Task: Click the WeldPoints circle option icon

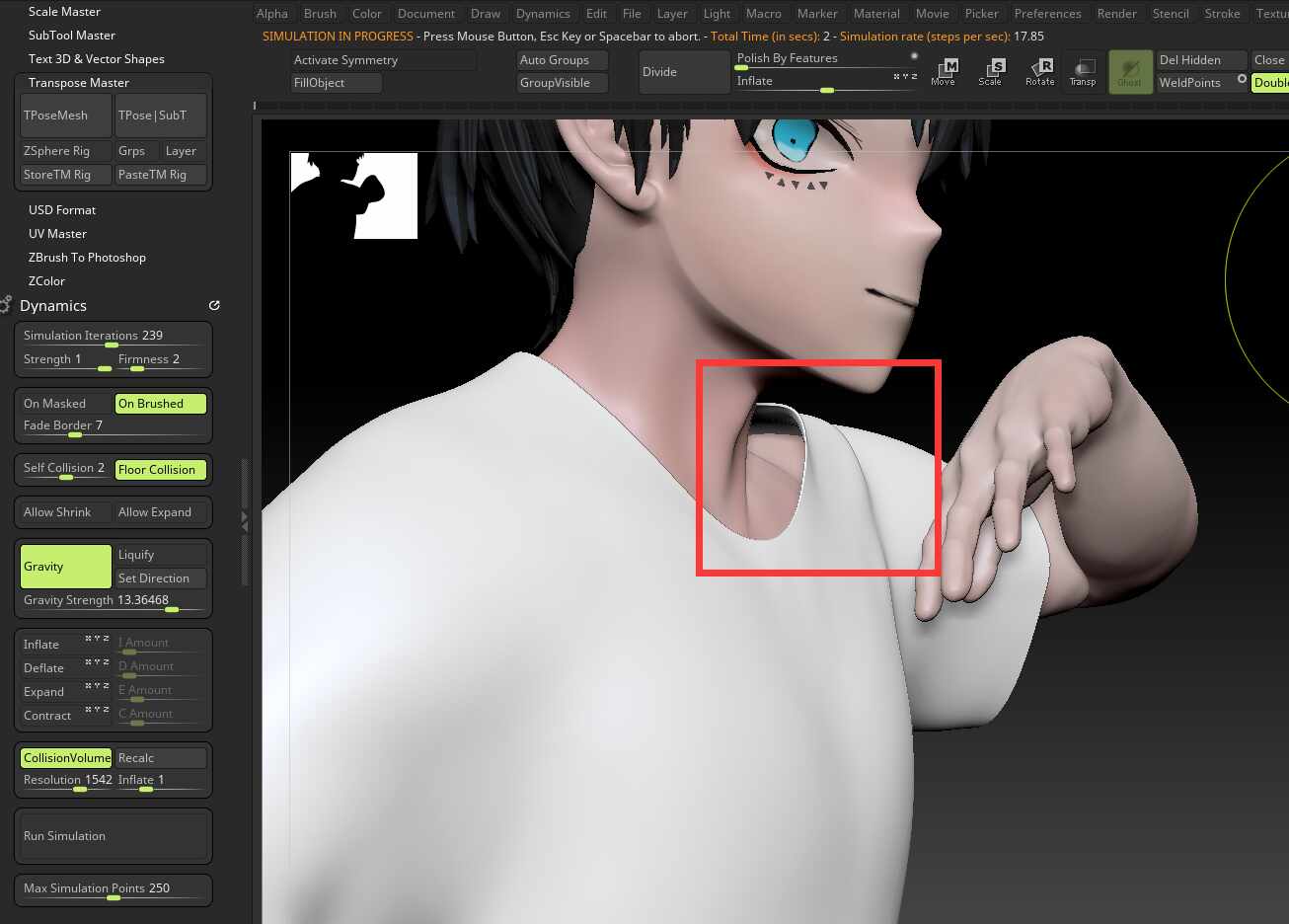Action: tap(1242, 79)
